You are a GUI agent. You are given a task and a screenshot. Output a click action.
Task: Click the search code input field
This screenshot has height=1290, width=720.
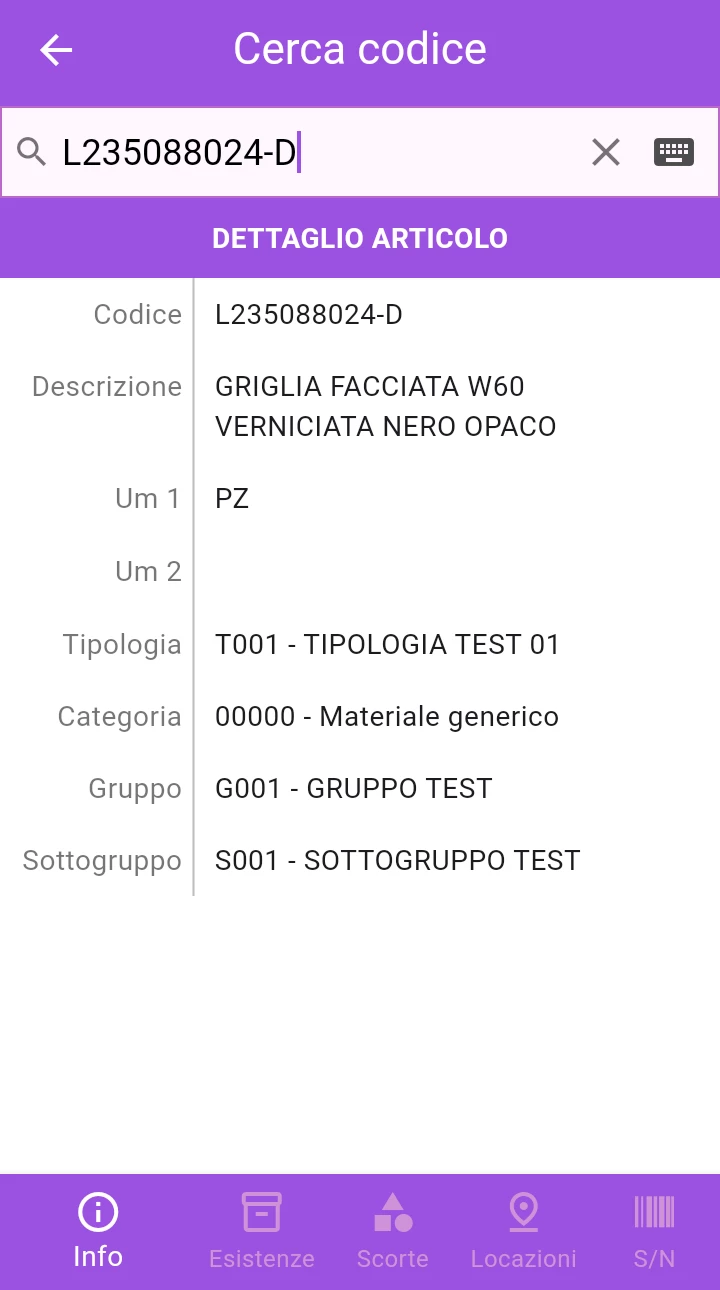pyautogui.click(x=320, y=152)
